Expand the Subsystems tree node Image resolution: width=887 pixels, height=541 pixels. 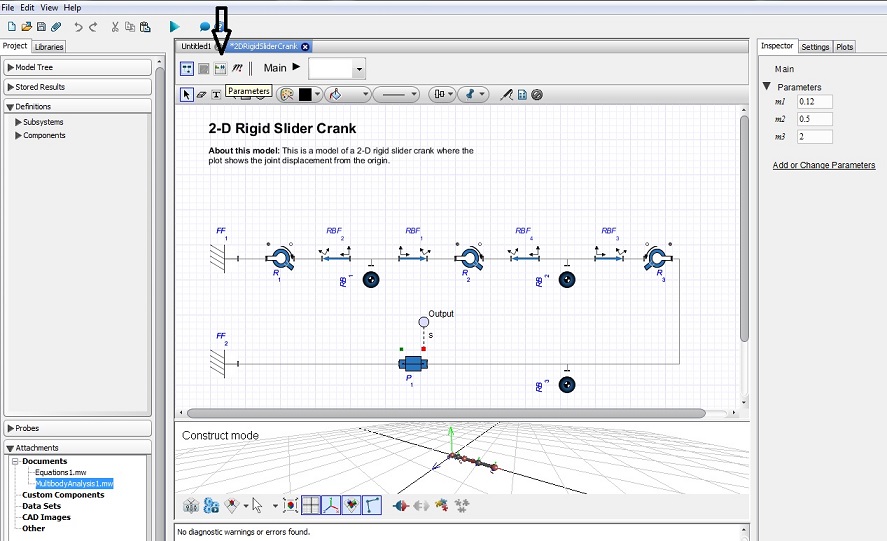tap(18, 122)
